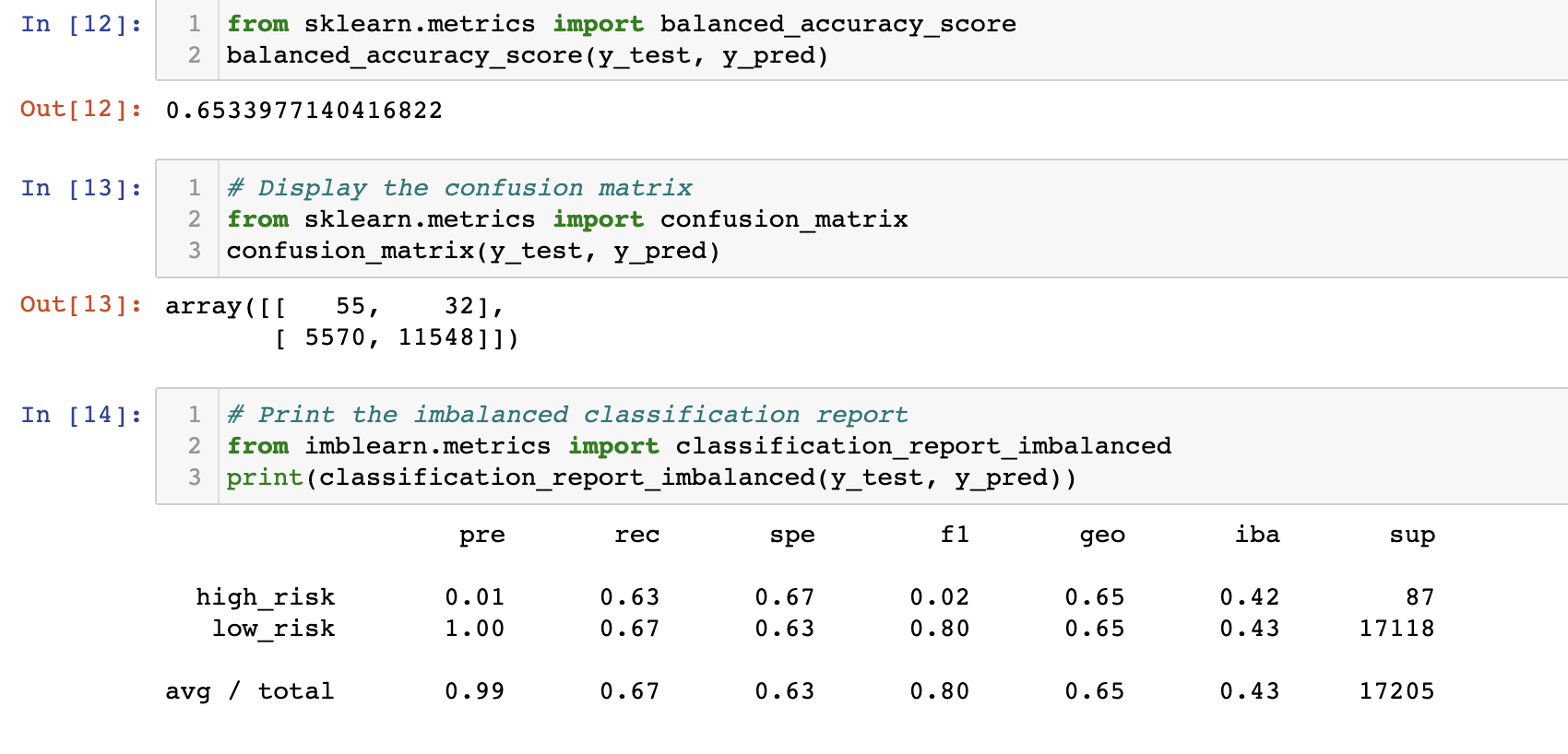
Task: Click the Out[13] output prompt
Action: pos(81,304)
